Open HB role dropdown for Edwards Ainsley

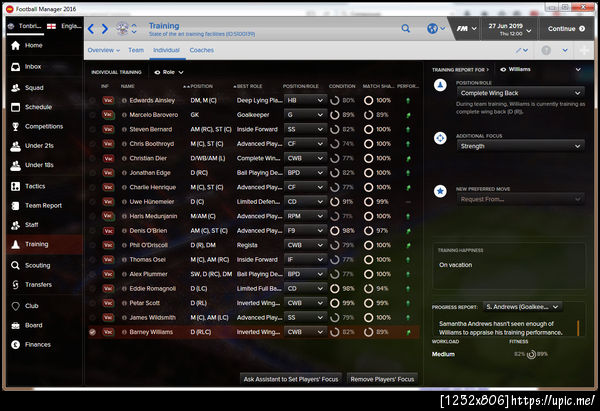coord(305,100)
